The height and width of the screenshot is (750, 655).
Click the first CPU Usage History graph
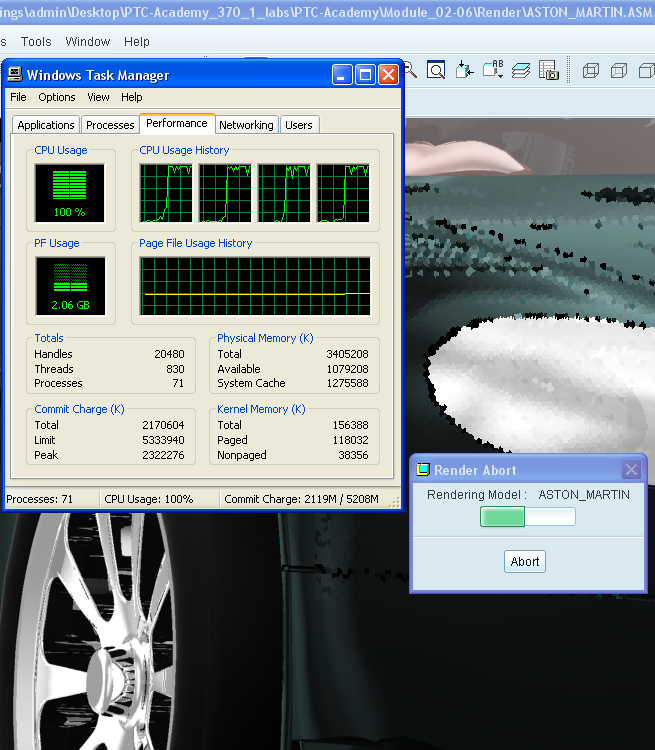(x=166, y=193)
